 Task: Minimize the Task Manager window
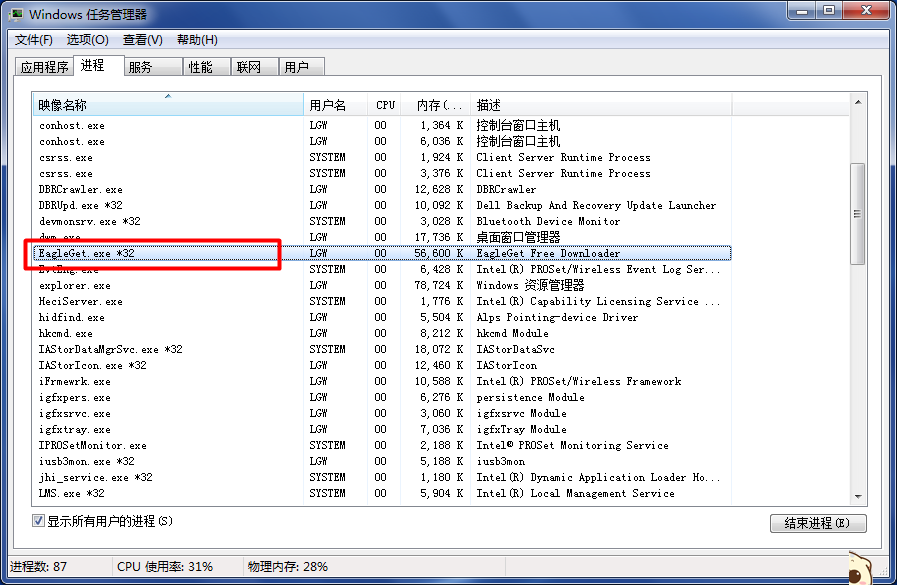pyautogui.click(x=801, y=11)
